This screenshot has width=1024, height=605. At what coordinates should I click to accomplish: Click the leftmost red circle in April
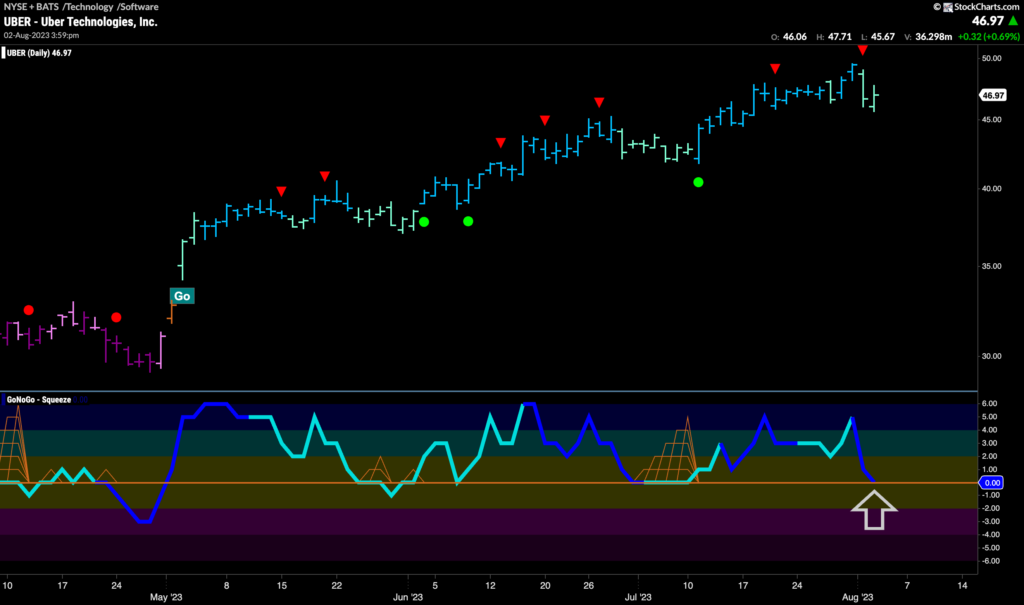(x=28, y=310)
